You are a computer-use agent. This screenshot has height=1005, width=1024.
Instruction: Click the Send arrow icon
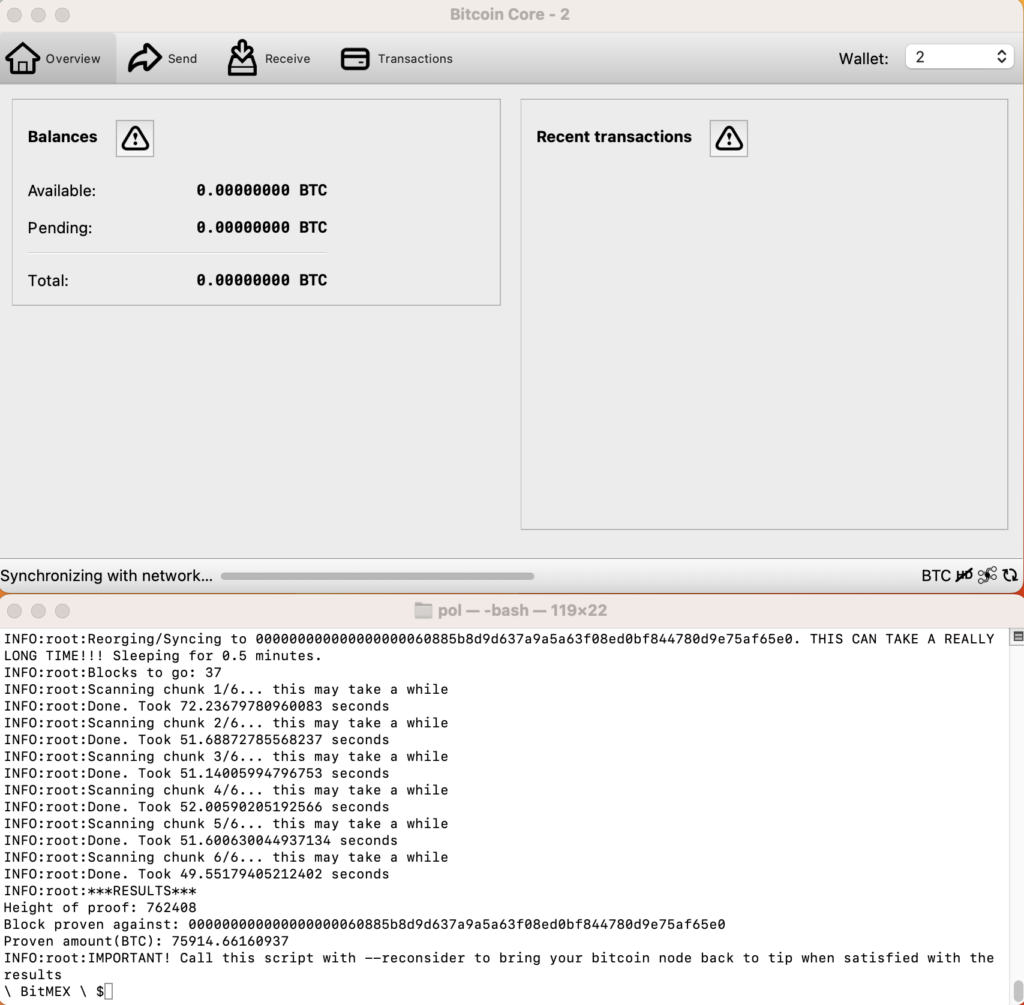[144, 58]
